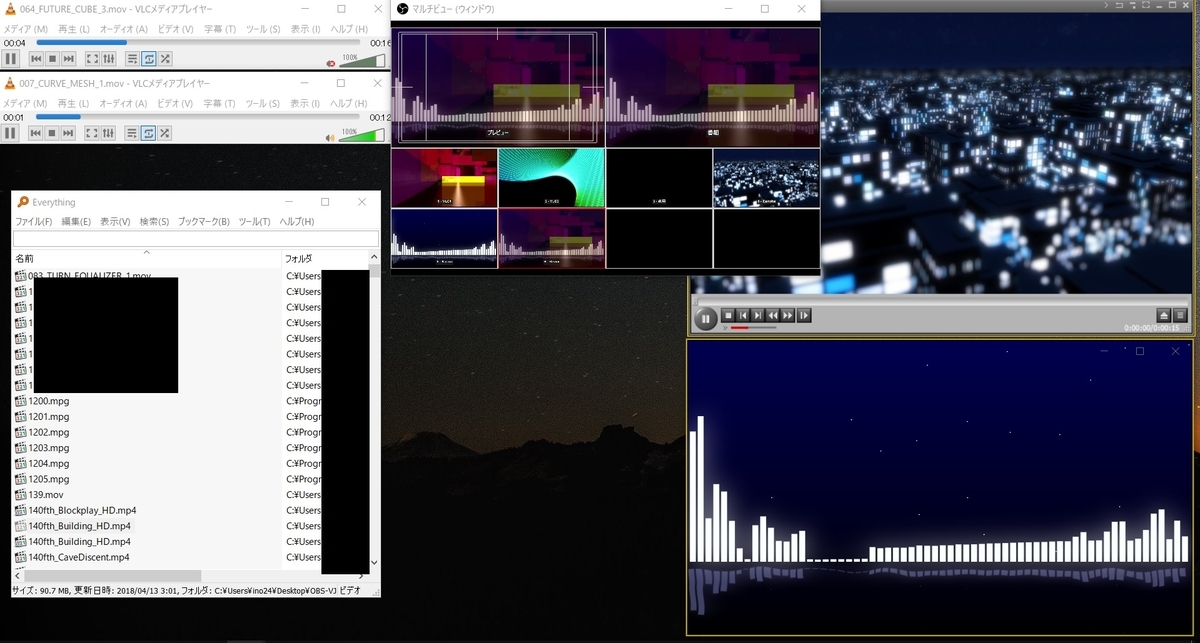1200x643 pixels.
Task: Click the 番組 program pane in OBS multiview
Action: point(712,87)
